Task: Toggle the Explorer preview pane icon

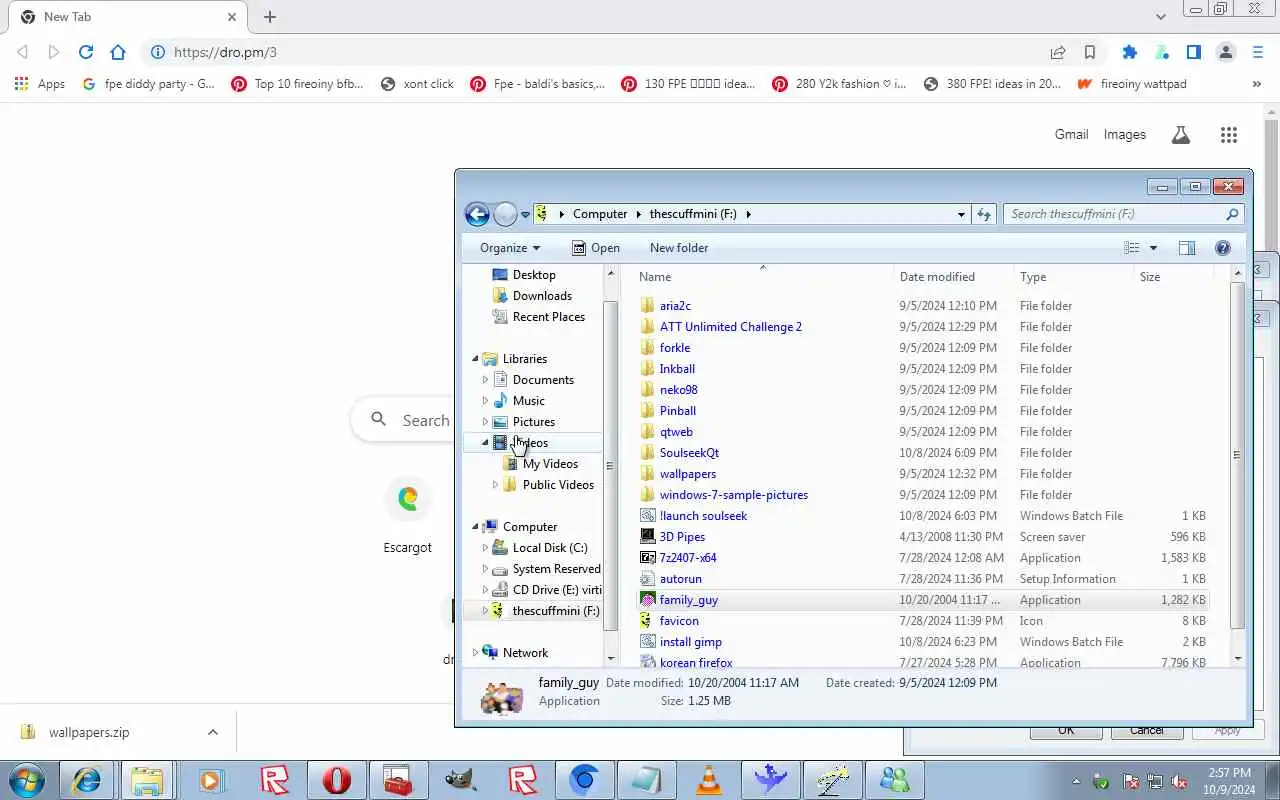Action: (x=1187, y=248)
